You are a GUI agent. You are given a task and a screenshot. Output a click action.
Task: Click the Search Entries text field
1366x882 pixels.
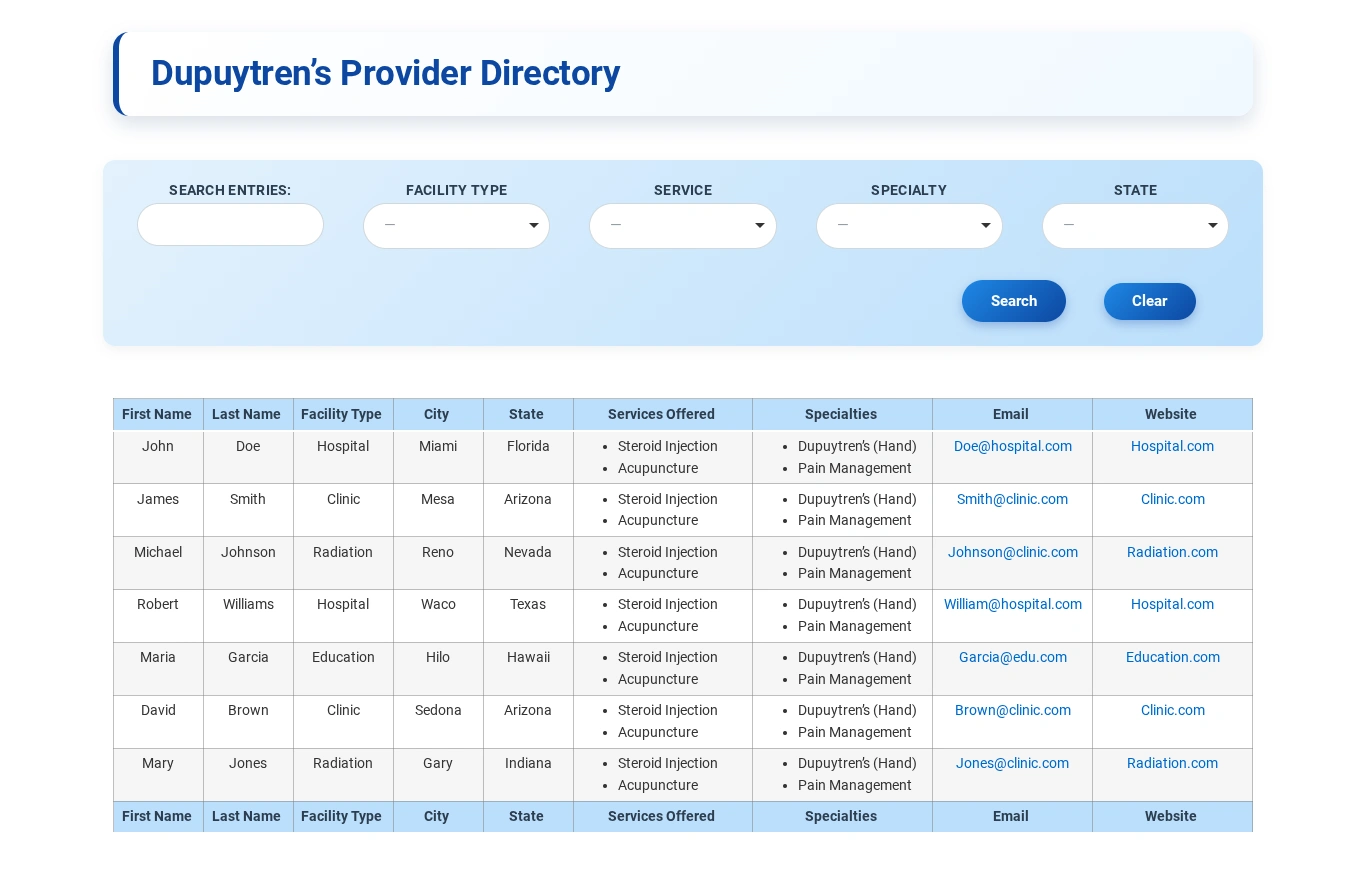click(230, 225)
